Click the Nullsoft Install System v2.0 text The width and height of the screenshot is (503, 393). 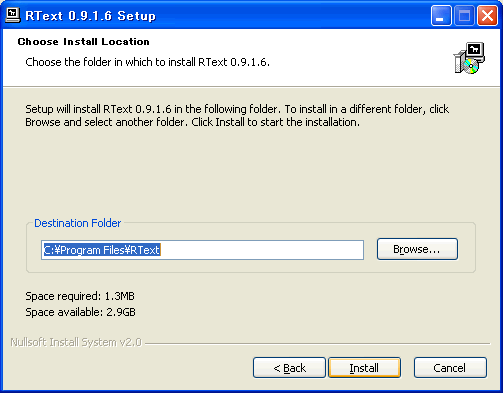click(76, 342)
